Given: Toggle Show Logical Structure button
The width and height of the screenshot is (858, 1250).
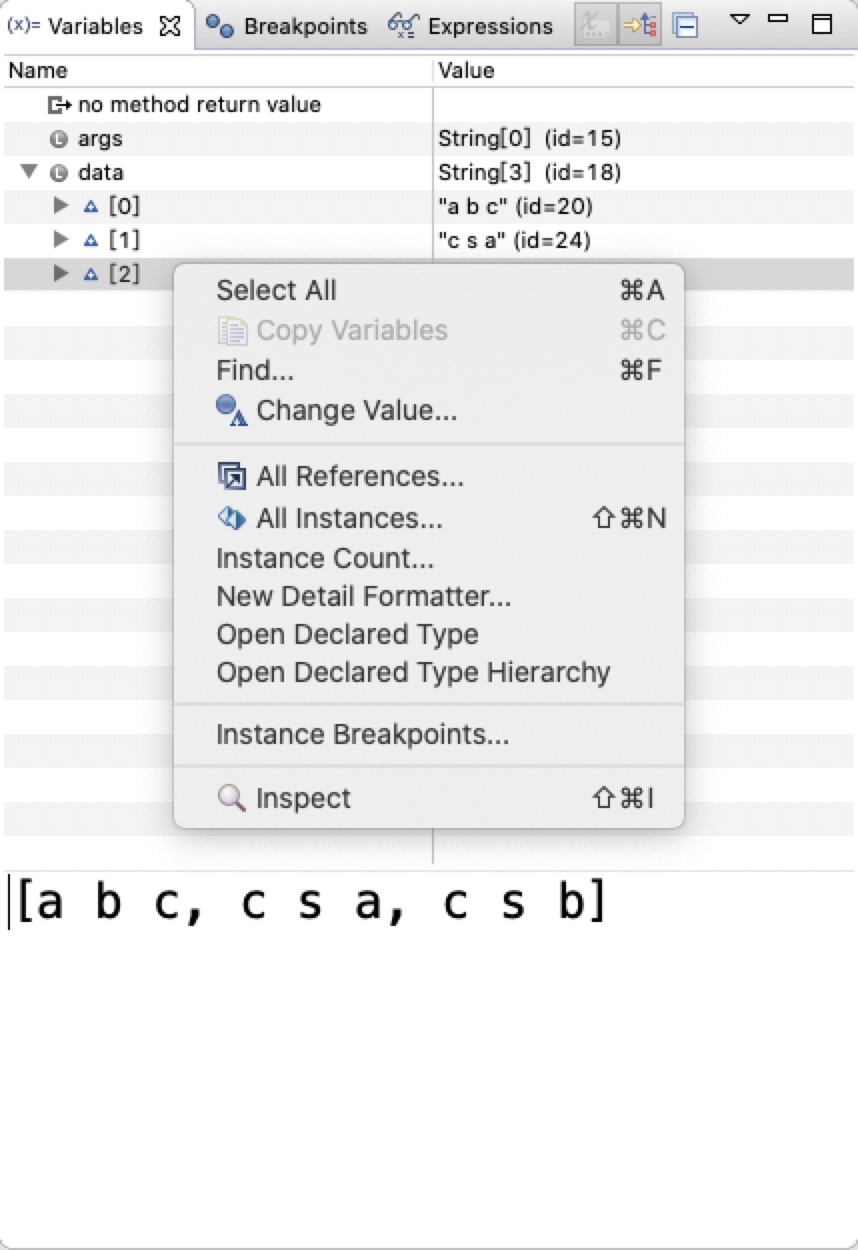Looking at the screenshot, I should click(641, 26).
